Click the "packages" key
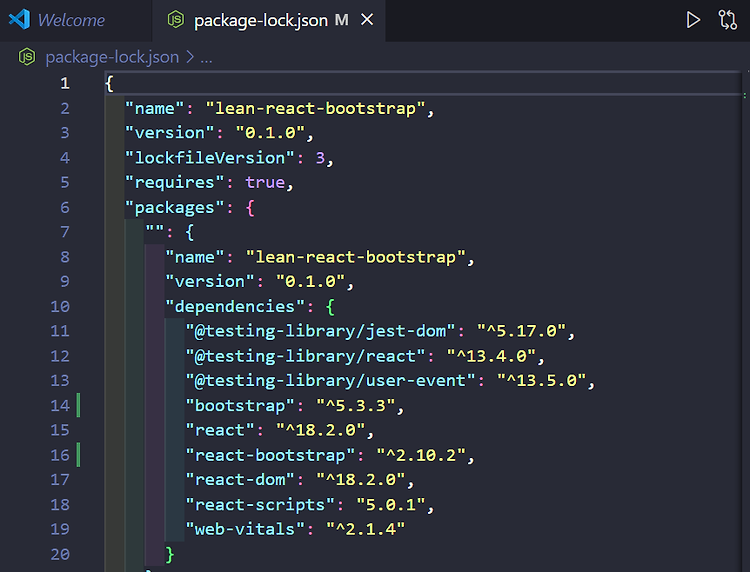The width and height of the screenshot is (750, 572). click(x=175, y=208)
